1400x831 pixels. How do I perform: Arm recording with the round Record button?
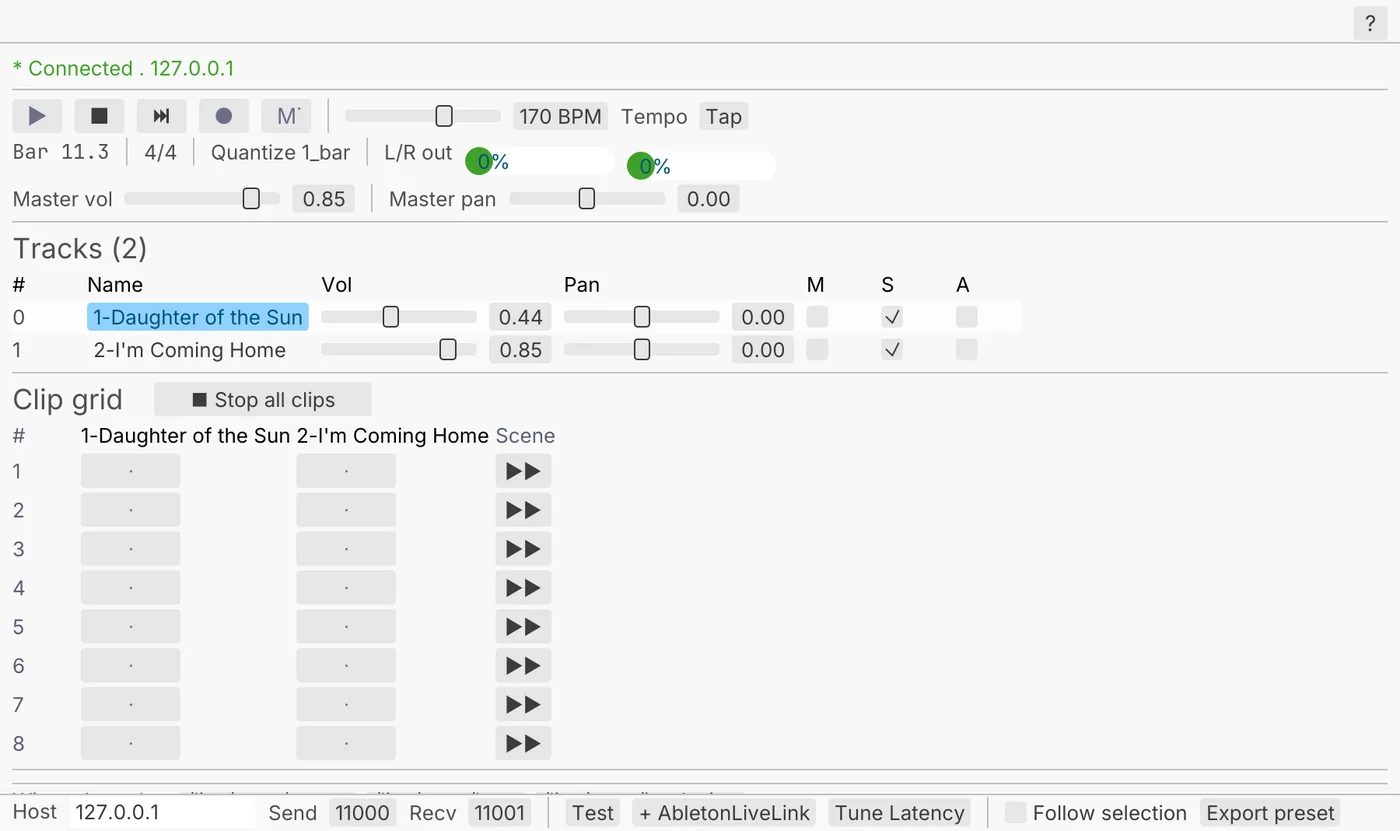coord(223,116)
